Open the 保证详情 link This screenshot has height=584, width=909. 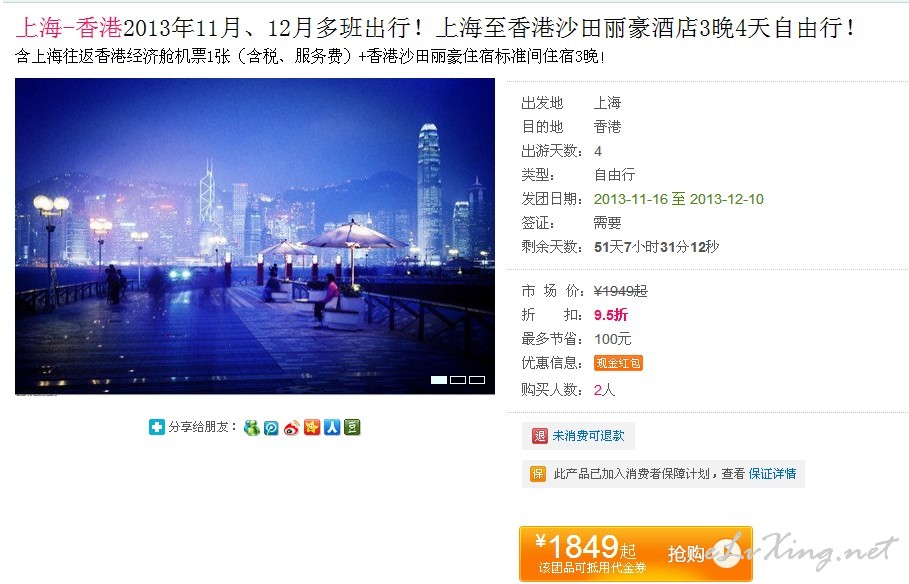(772, 474)
